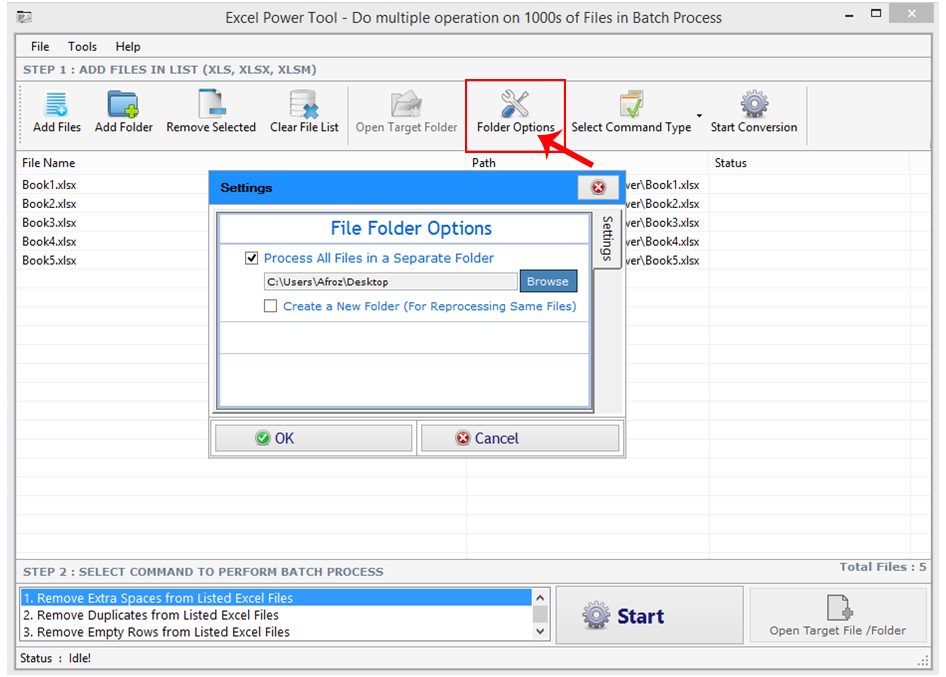Click Open Target File /Folder button

[837, 615]
